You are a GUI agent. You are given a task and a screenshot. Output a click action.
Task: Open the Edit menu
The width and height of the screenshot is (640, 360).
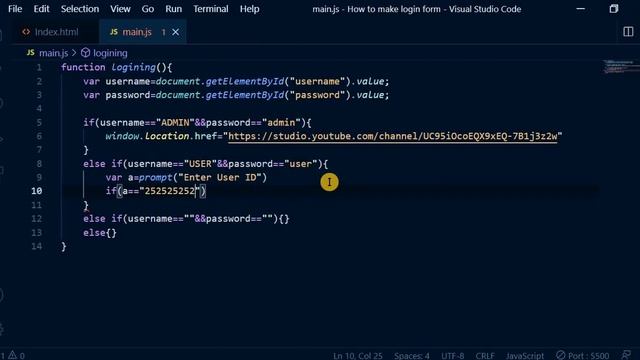point(41,9)
